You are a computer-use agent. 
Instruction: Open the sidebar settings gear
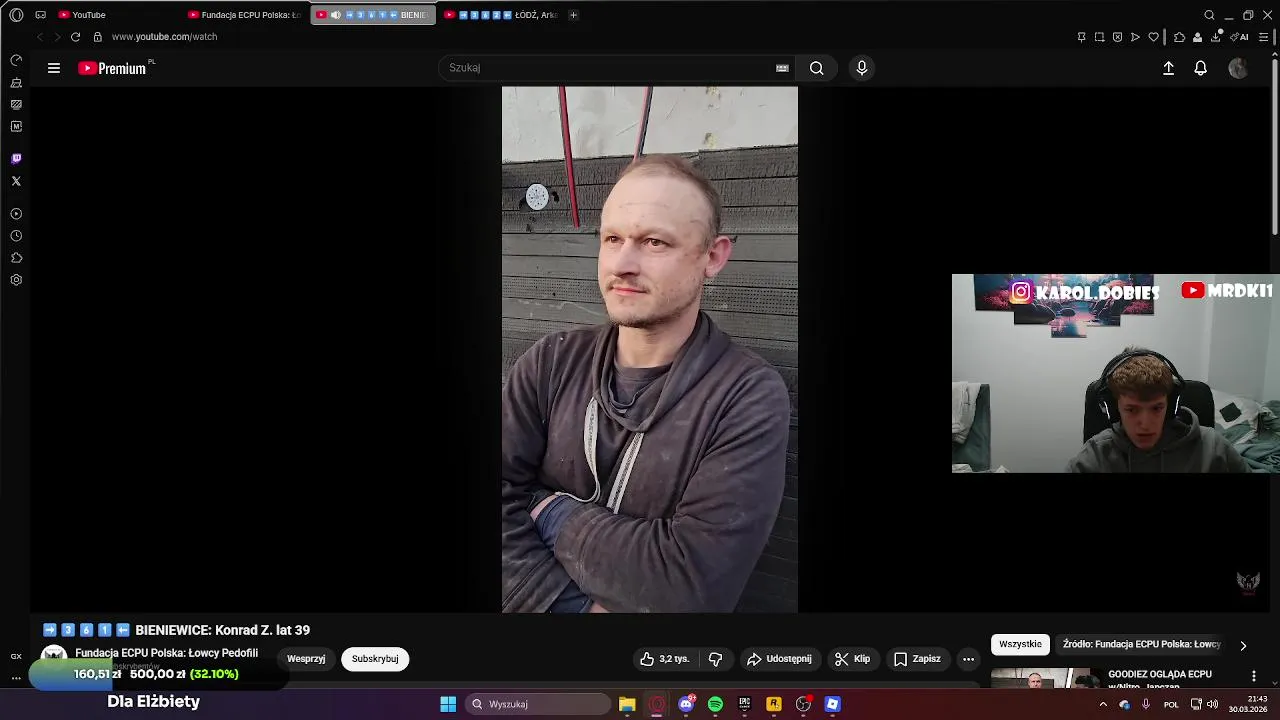tap(16, 280)
